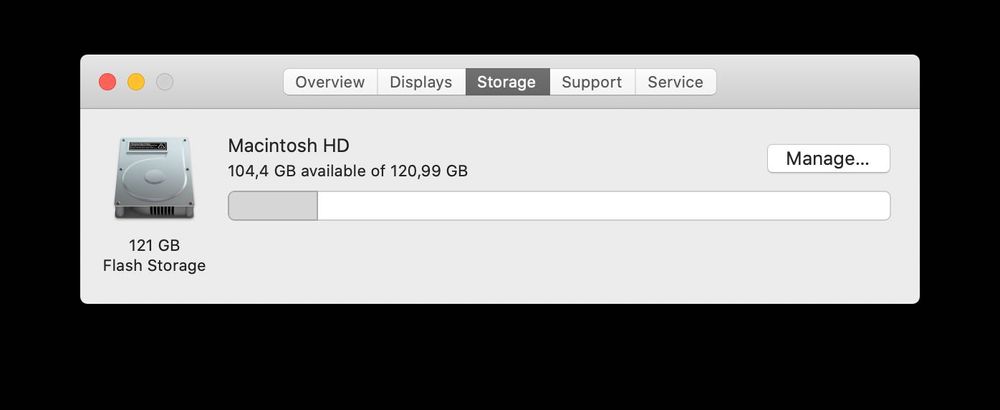Click the Macintosh HD volume name
Viewport: 1000px width, 410px height.
(289, 145)
